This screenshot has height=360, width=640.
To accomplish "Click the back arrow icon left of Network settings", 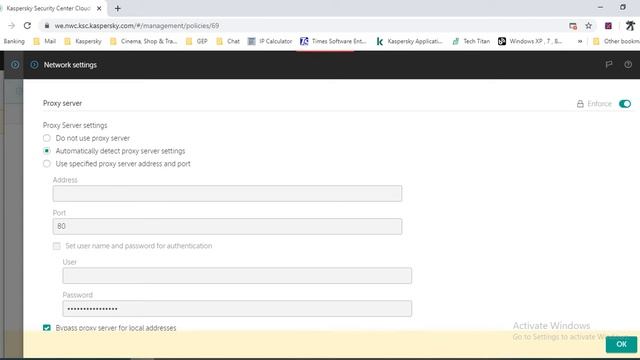I will tap(34, 64).
